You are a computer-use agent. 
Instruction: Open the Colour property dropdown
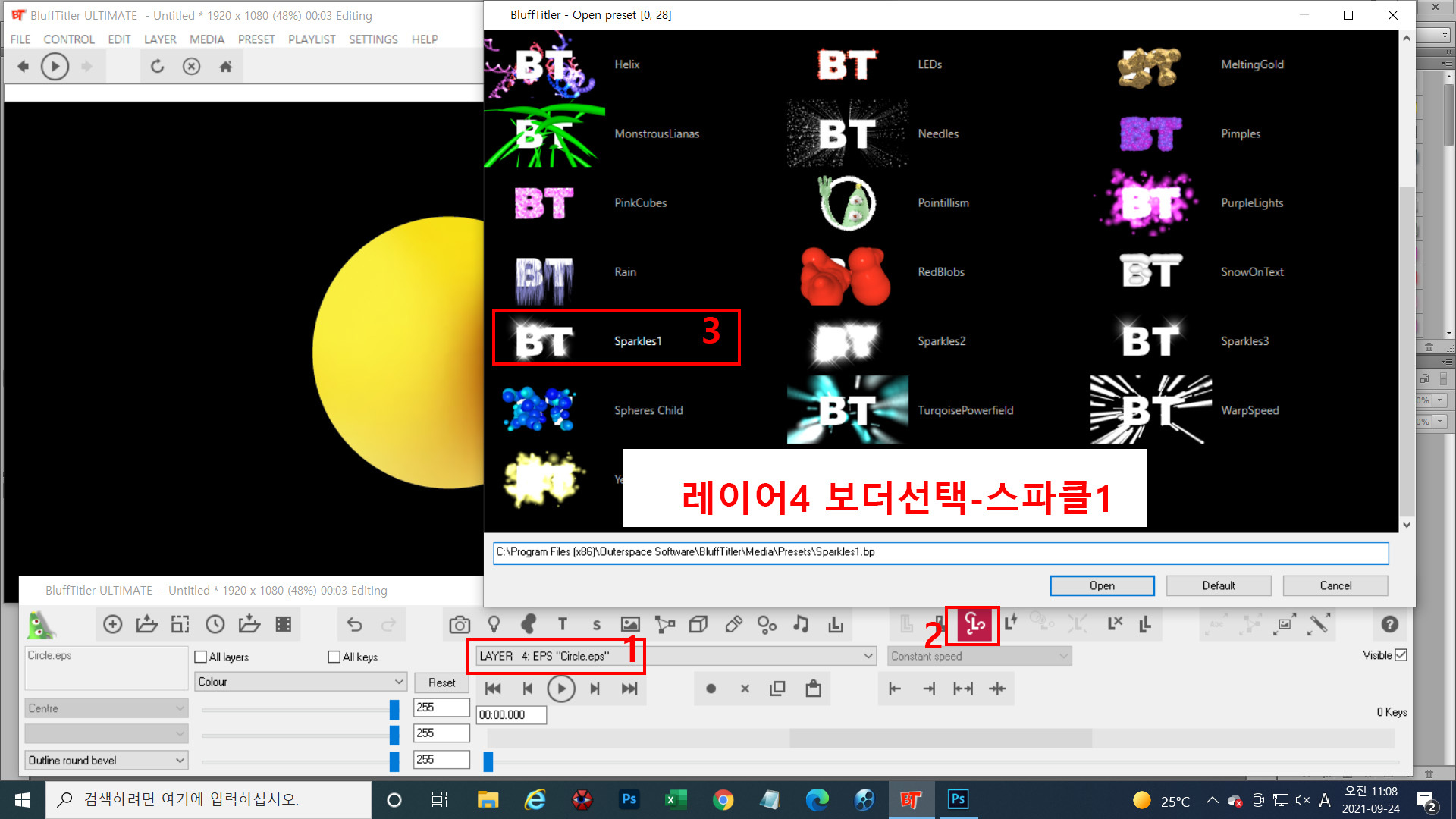(x=300, y=682)
